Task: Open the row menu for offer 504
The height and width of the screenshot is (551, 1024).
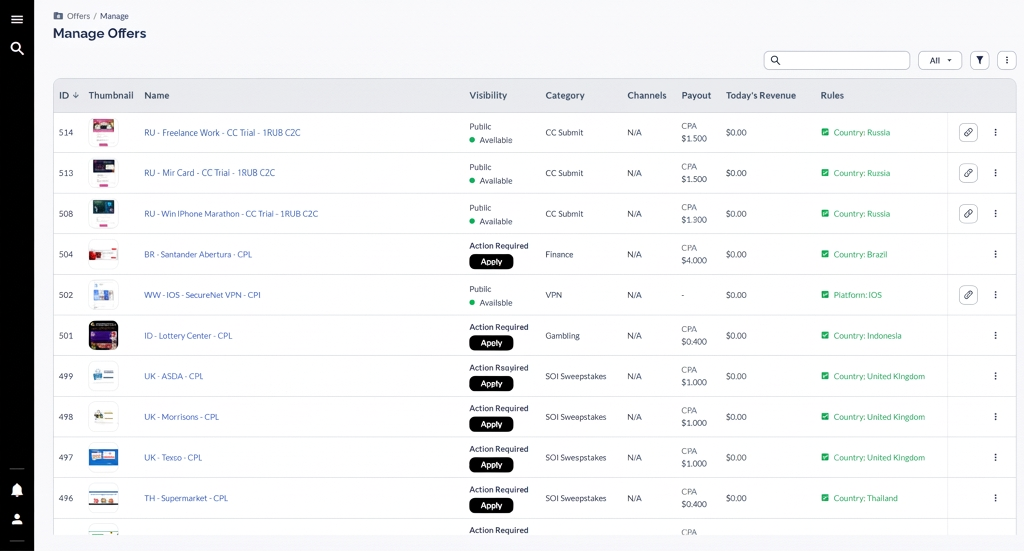Action: coord(995,254)
